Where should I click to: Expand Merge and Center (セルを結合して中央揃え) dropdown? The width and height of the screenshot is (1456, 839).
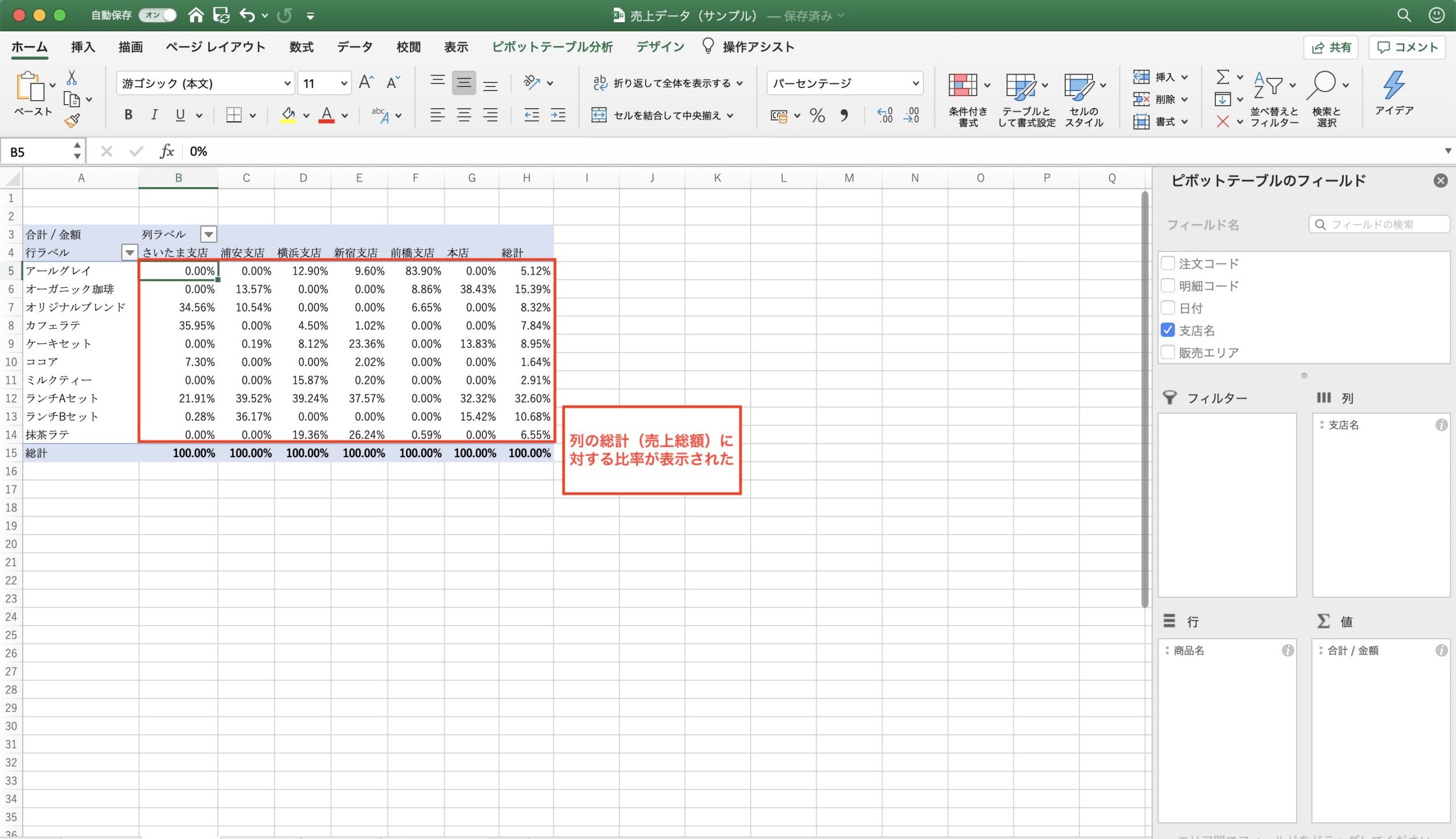click(x=730, y=115)
